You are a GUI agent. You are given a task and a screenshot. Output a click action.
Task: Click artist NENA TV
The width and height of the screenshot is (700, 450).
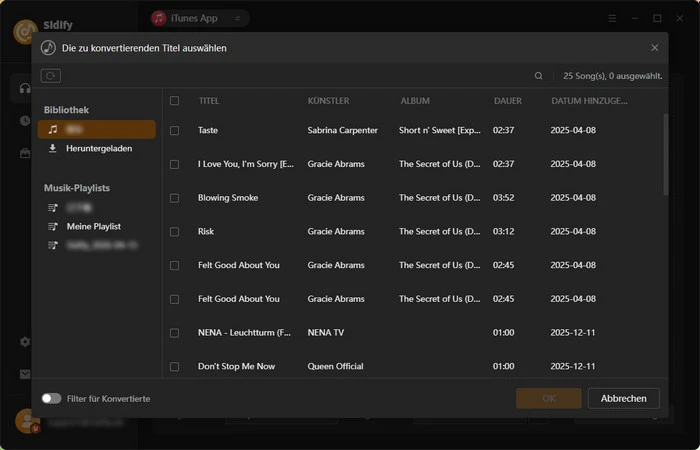tap(325, 333)
